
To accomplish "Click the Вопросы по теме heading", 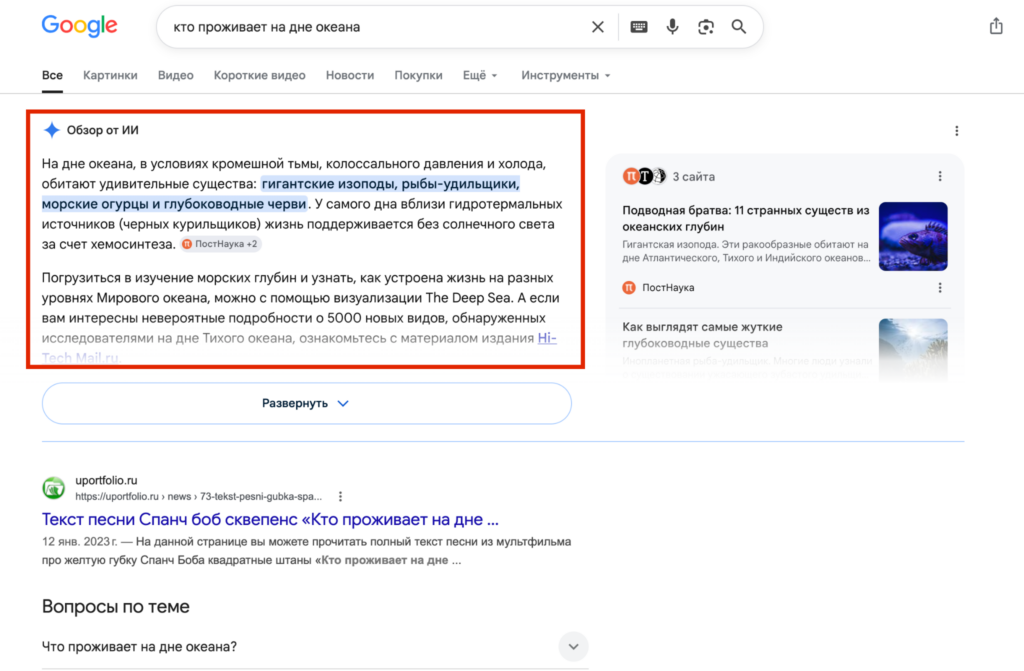I will (x=116, y=606).
